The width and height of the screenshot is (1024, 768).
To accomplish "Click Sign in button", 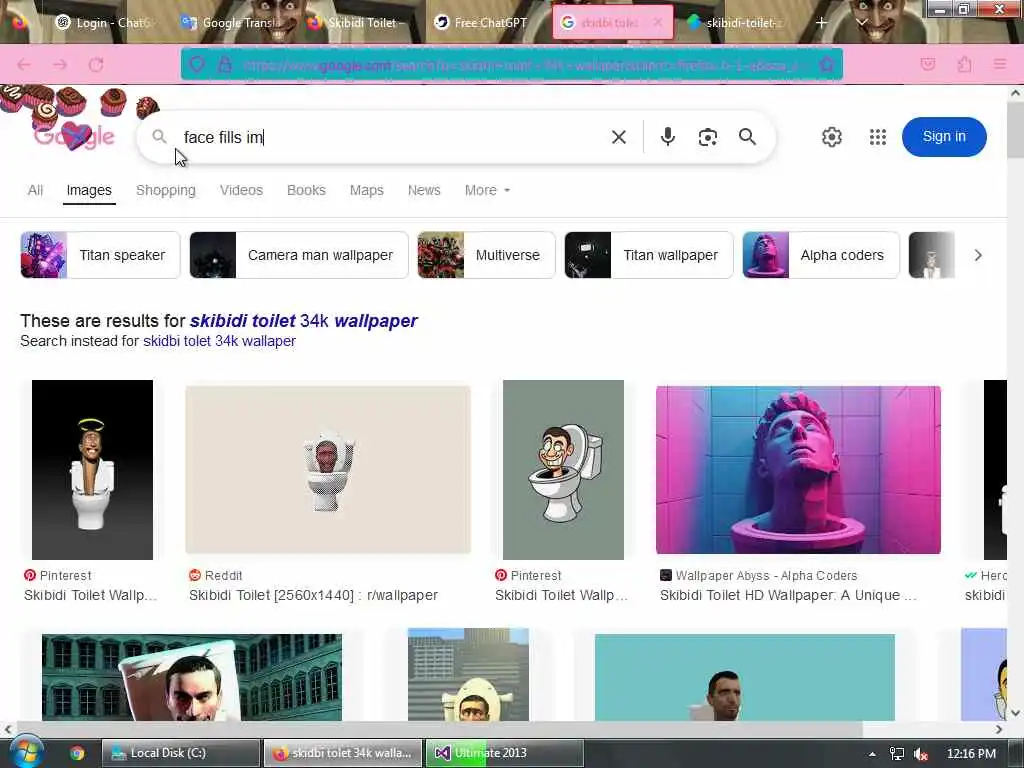I will pos(944,136).
